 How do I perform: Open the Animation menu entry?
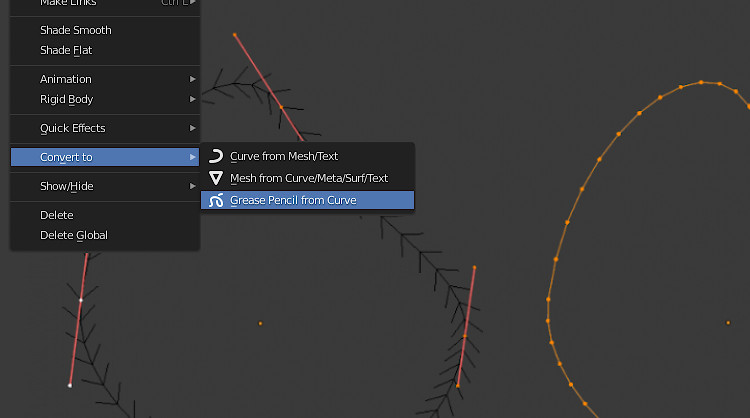click(x=66, y=79)
